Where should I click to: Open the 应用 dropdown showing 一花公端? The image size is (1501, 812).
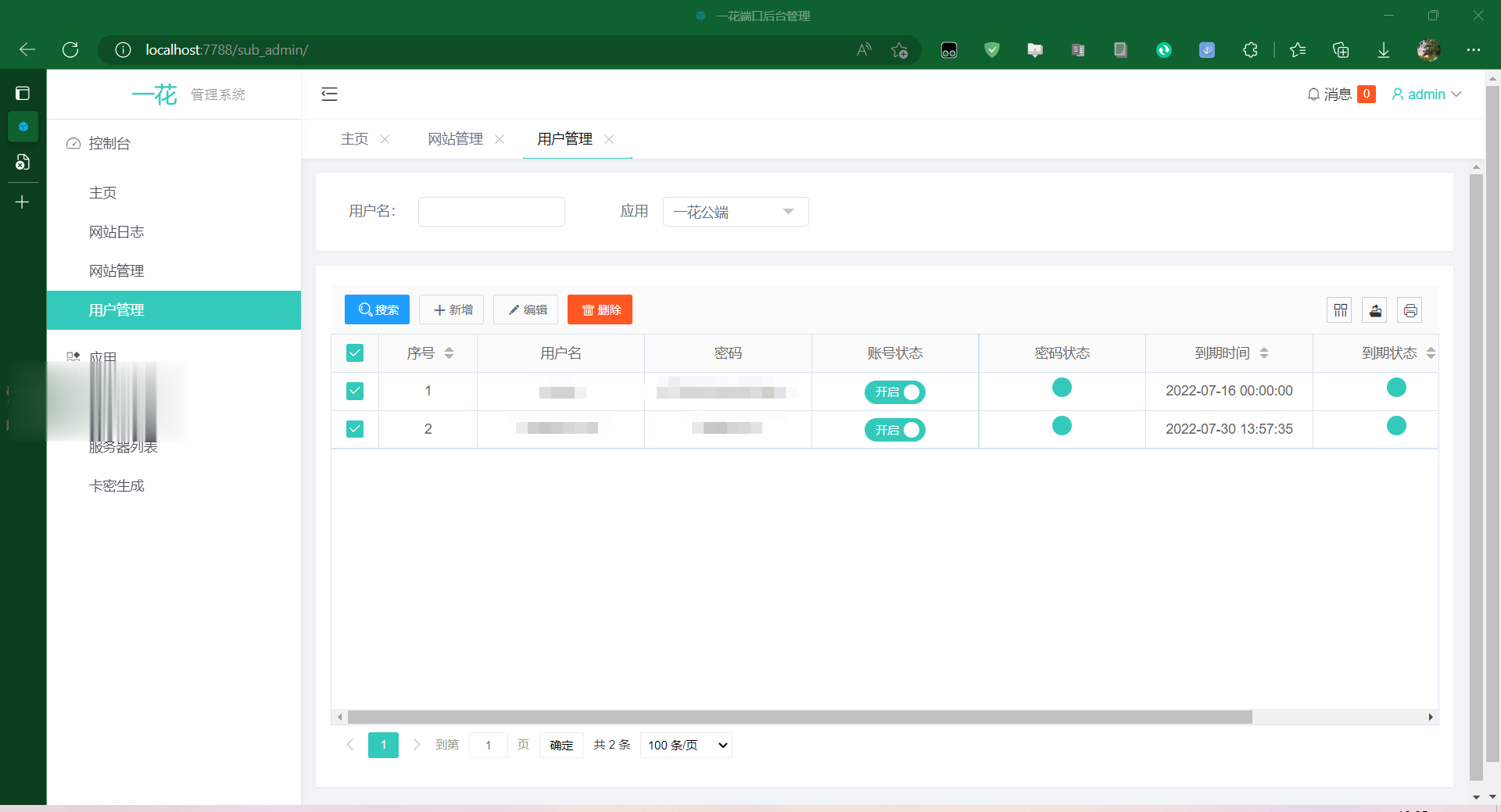point(735,212)
